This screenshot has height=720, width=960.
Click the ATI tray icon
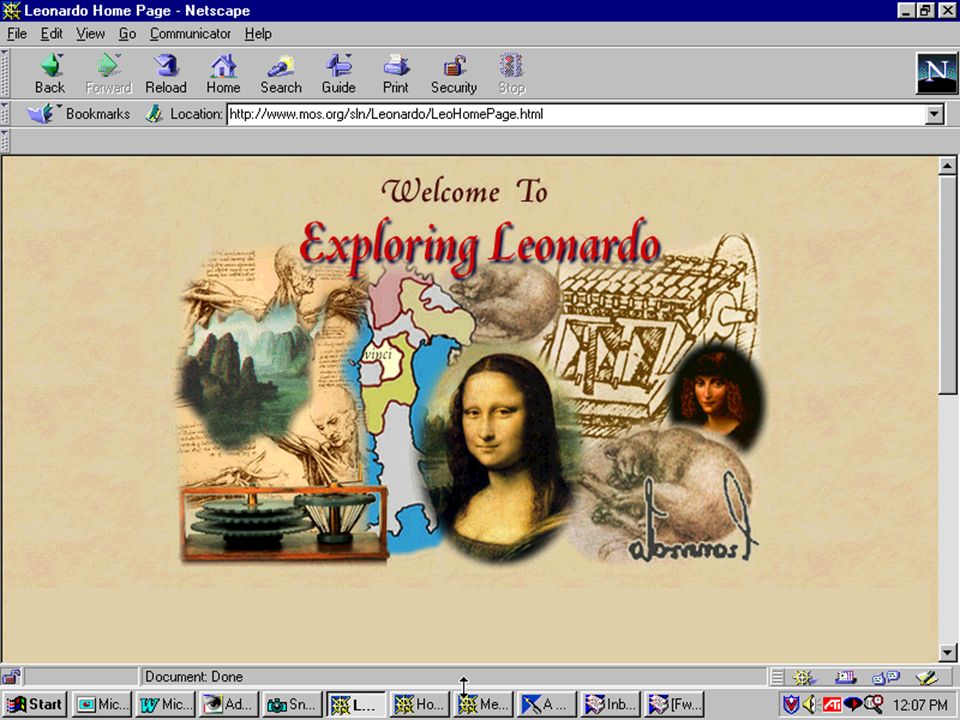click(x=831, y=705)
